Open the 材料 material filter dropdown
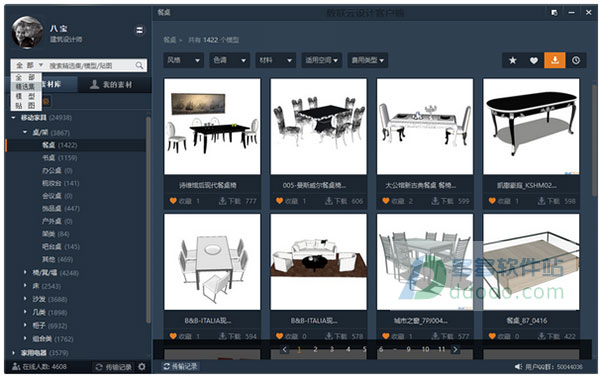 point(276,60)
